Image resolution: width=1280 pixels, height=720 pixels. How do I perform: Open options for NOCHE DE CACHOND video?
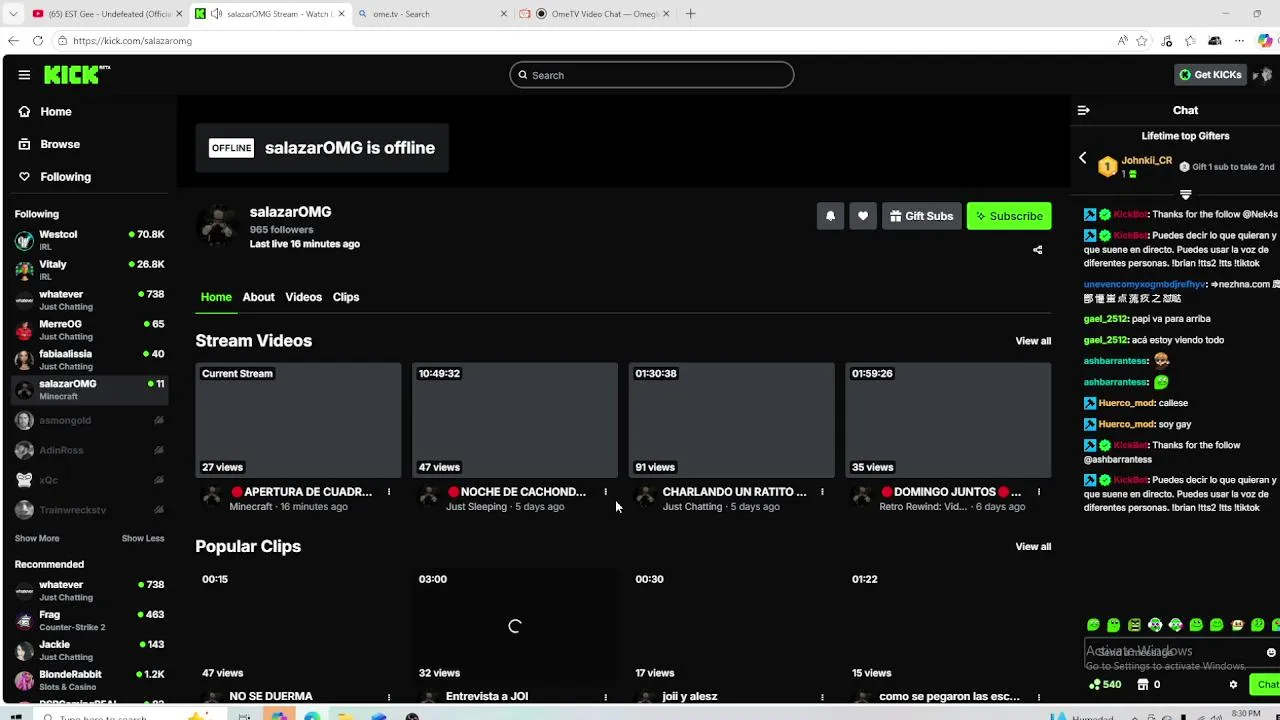pyautogui.click(x=605, y=492)
